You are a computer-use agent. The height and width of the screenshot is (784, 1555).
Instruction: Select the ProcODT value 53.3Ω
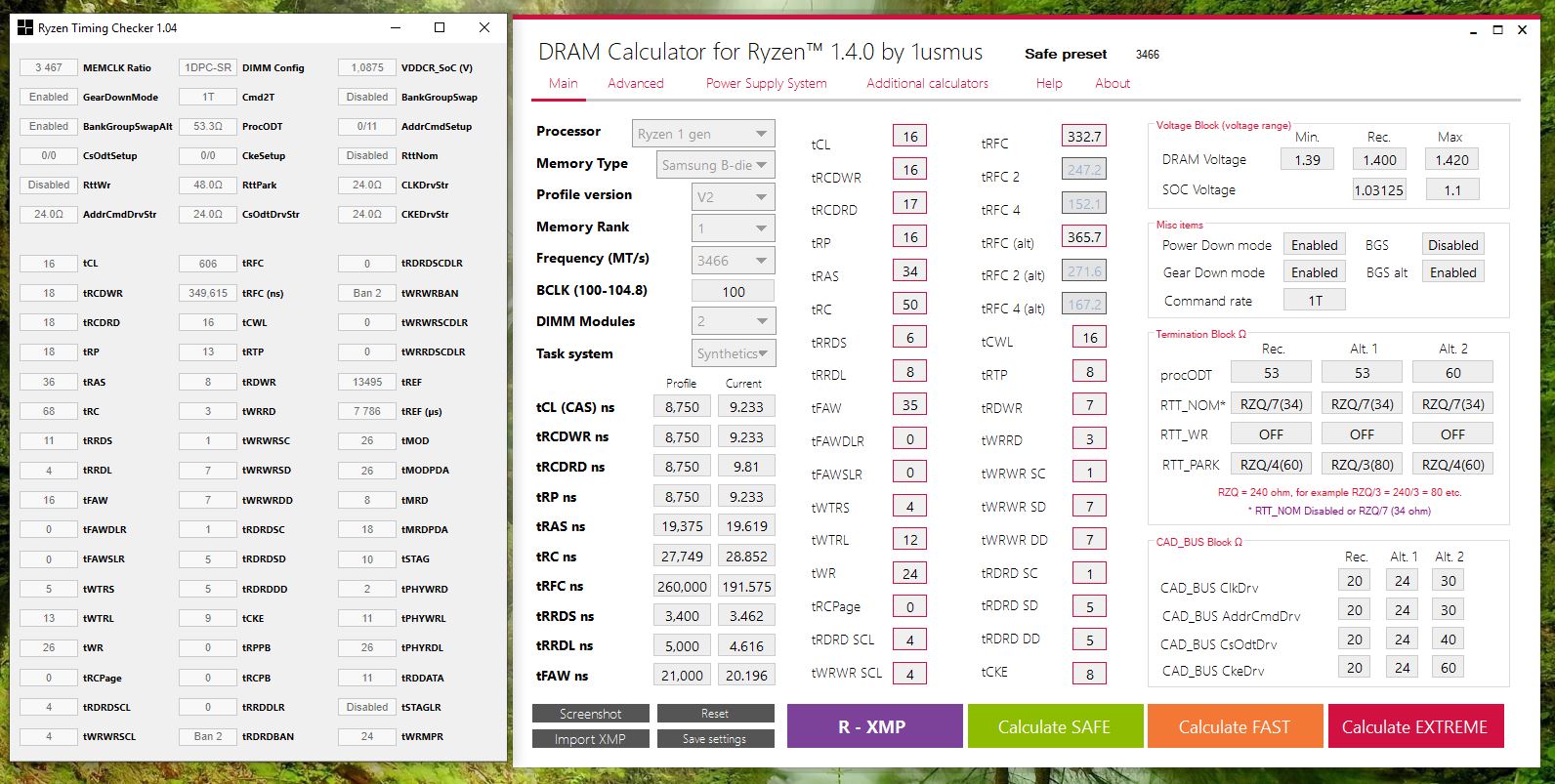pyautogui.click(x=208, y=126)
